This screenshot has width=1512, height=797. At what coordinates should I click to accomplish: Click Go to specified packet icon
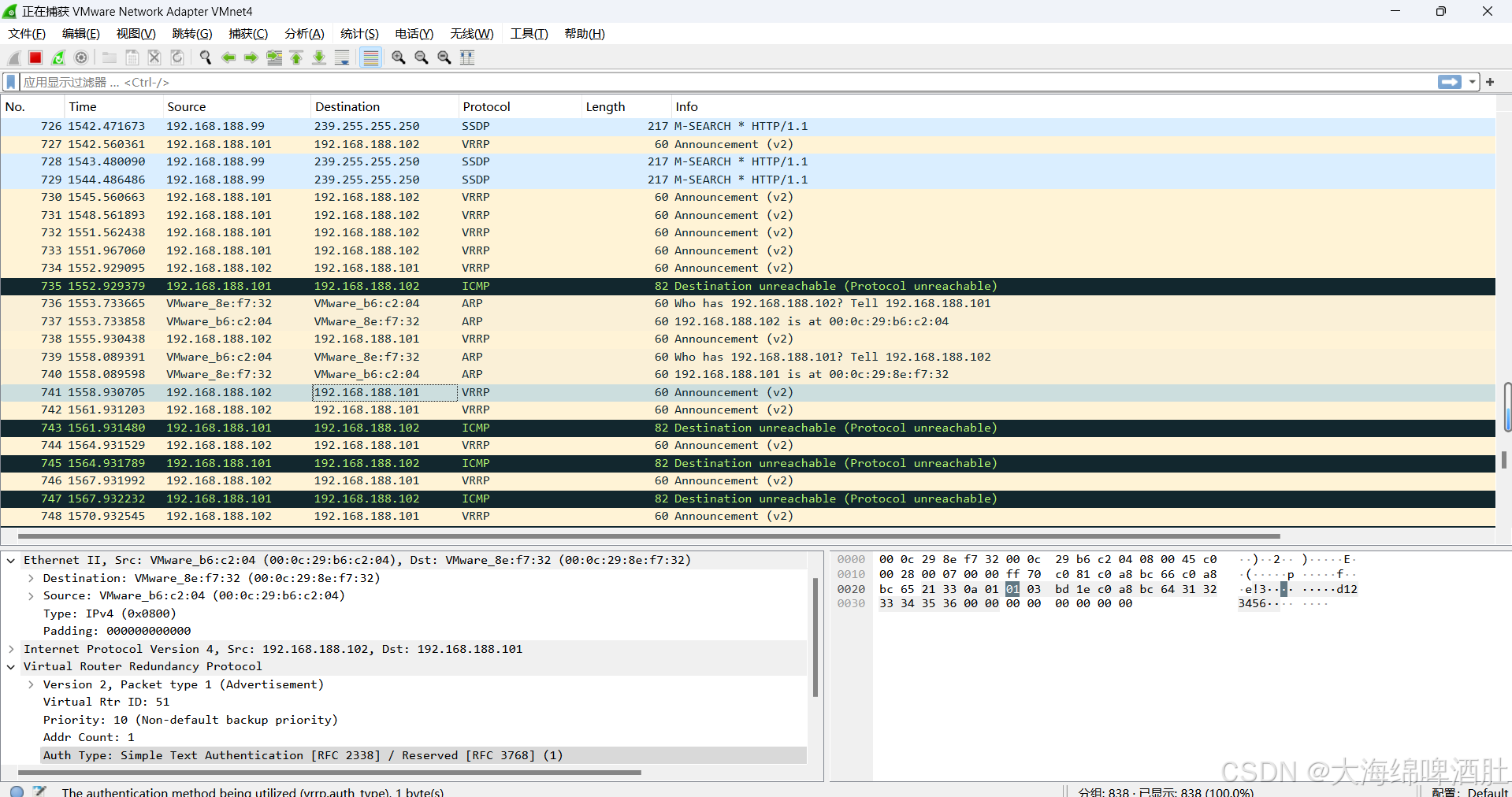point(274,57)
